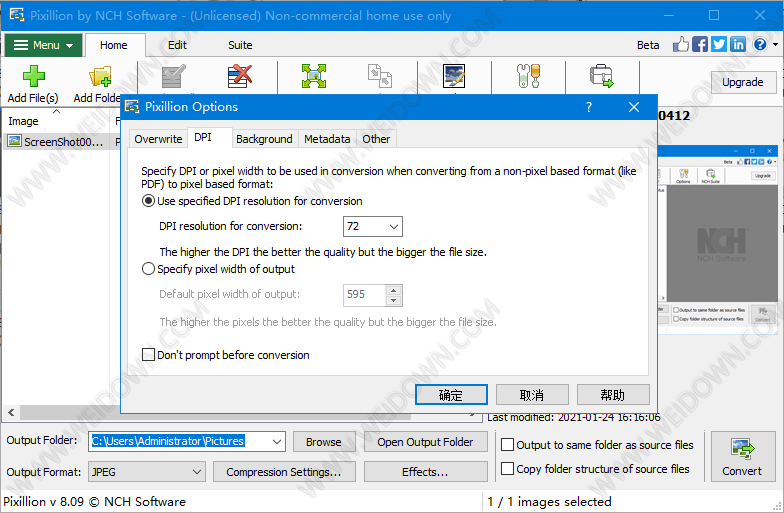The height and width of the screenshot is (513, 784).
Task: Select Specify pixel width of output option
Action: [149, 269]
